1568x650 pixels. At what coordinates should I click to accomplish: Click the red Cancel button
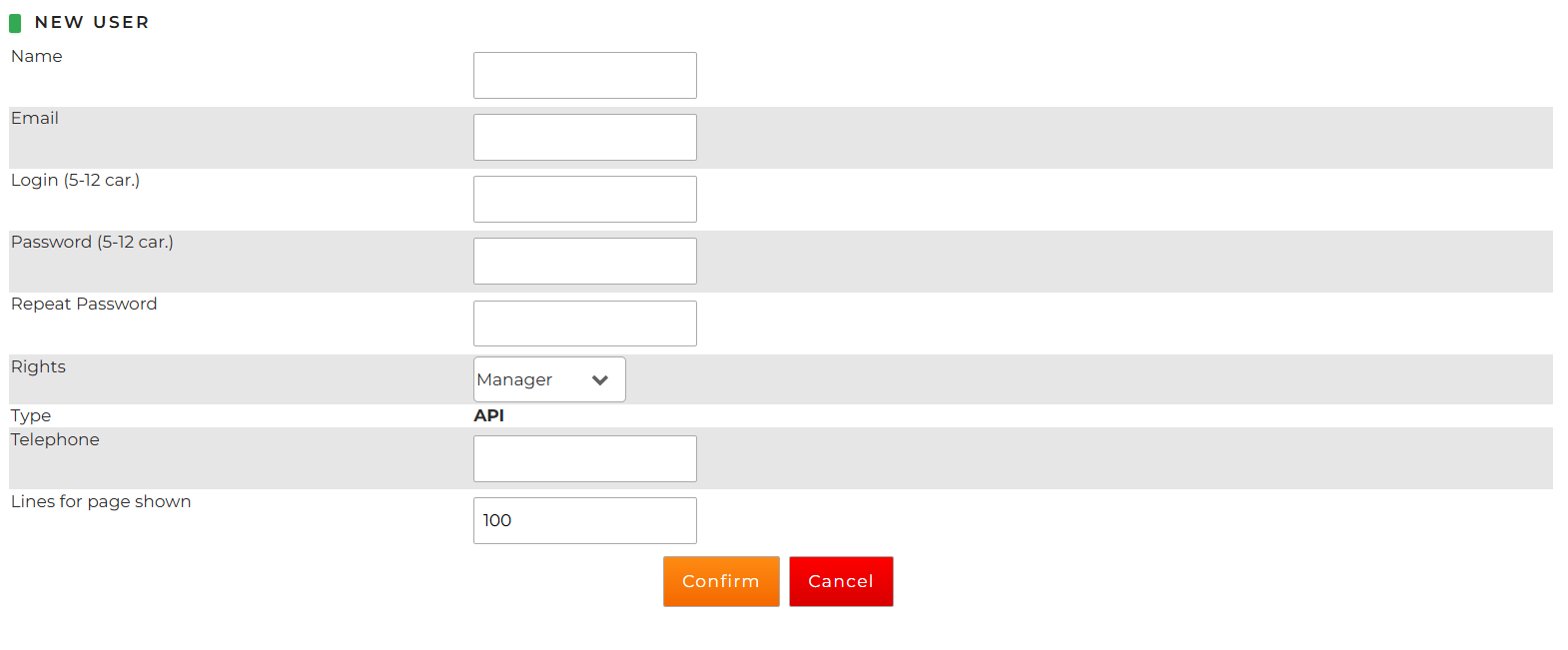point(841,581)
